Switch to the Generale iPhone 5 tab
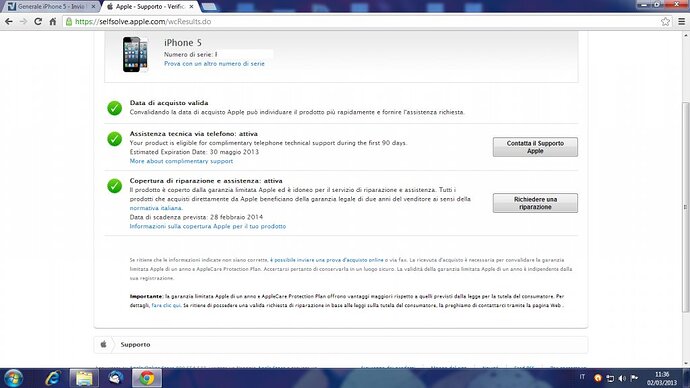Viewport: 690px width, 388px height. (x=51, y=7)
